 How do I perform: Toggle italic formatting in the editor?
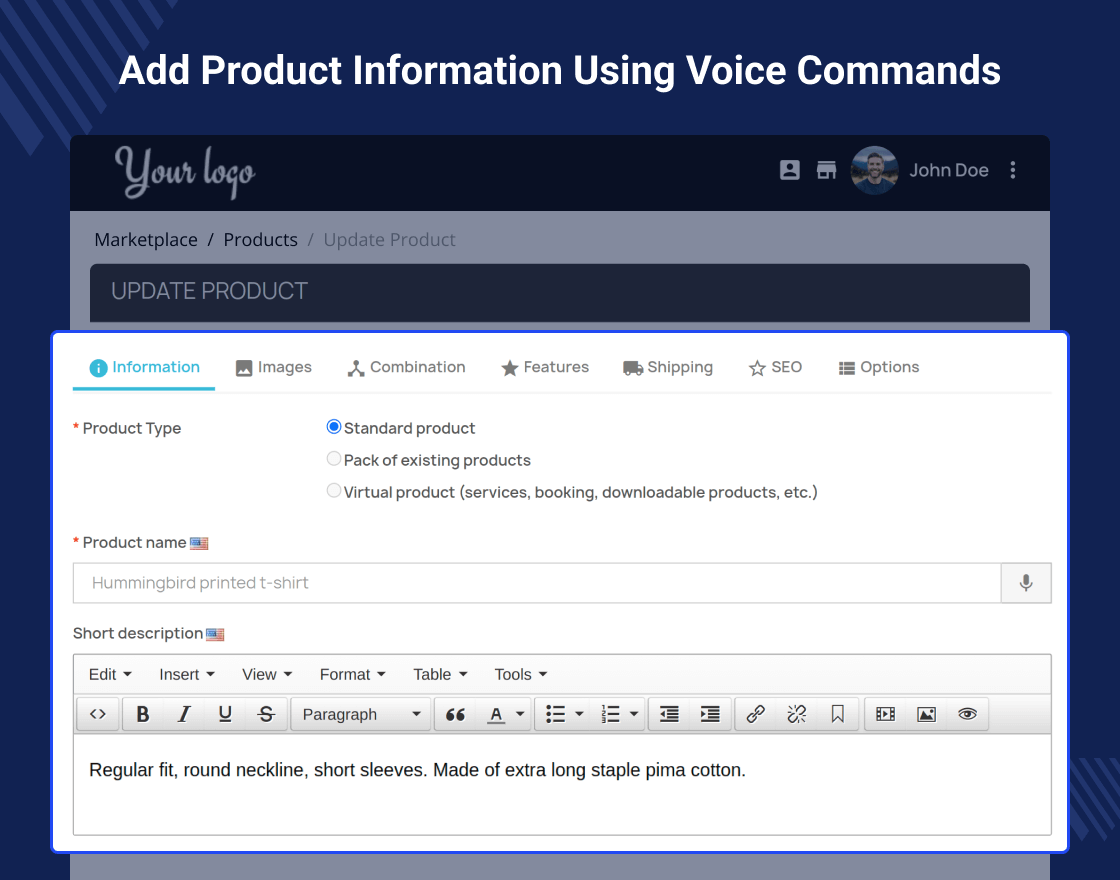click(x=184, y=714)
